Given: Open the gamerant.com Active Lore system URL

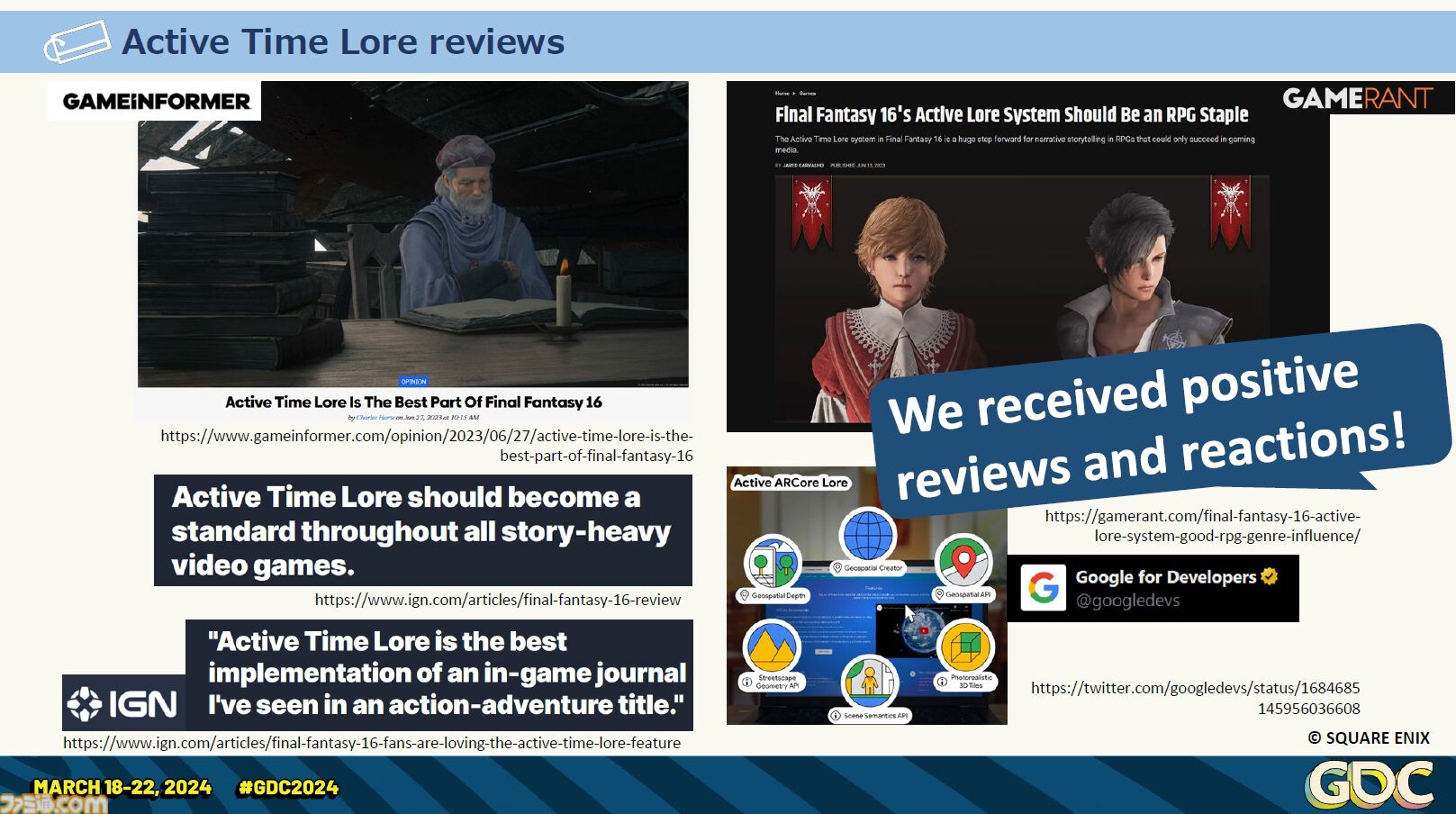Looking at the screenshot, I should tap(1203, 526).
